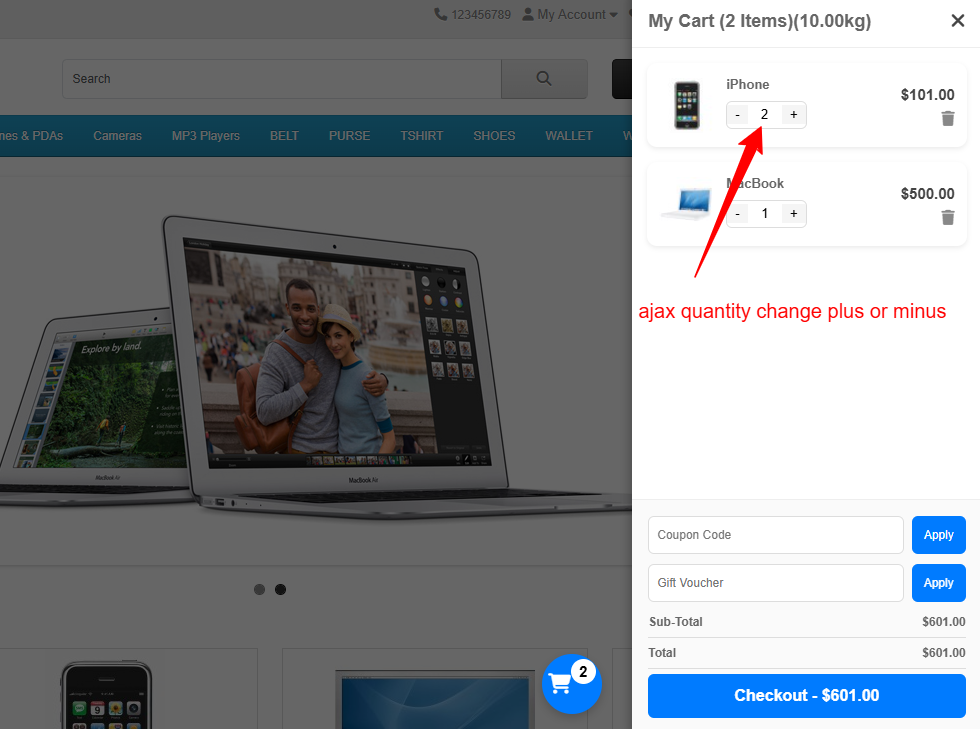This screenshot has height=729, width=980.
Task: Open the MP3 Players menu category
Action: coord(206,136)
